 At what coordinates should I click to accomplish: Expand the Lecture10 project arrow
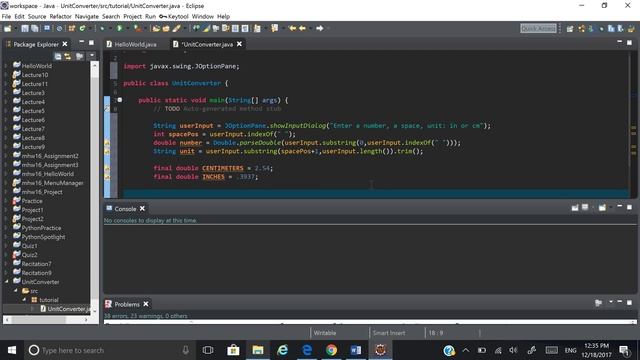(x=6, y=75)
